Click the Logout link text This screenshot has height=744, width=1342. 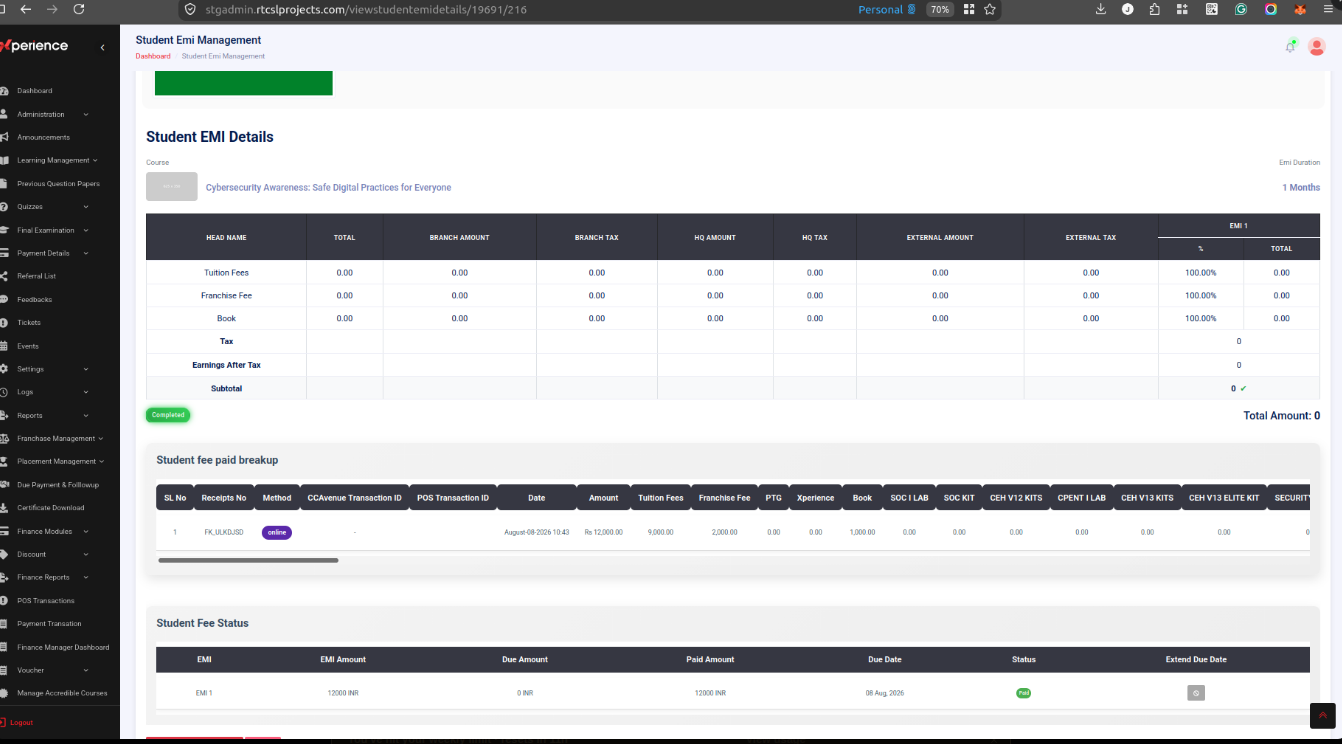pyautogui.click(x=22, y=722)
